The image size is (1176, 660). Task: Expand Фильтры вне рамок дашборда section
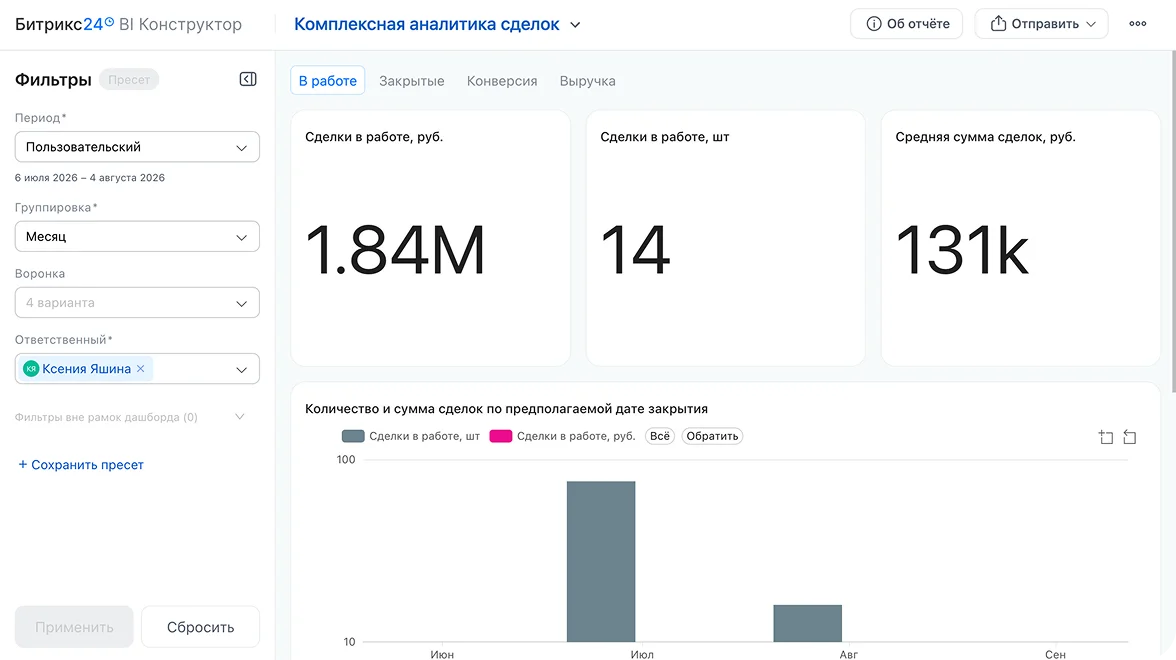[240, 417]
